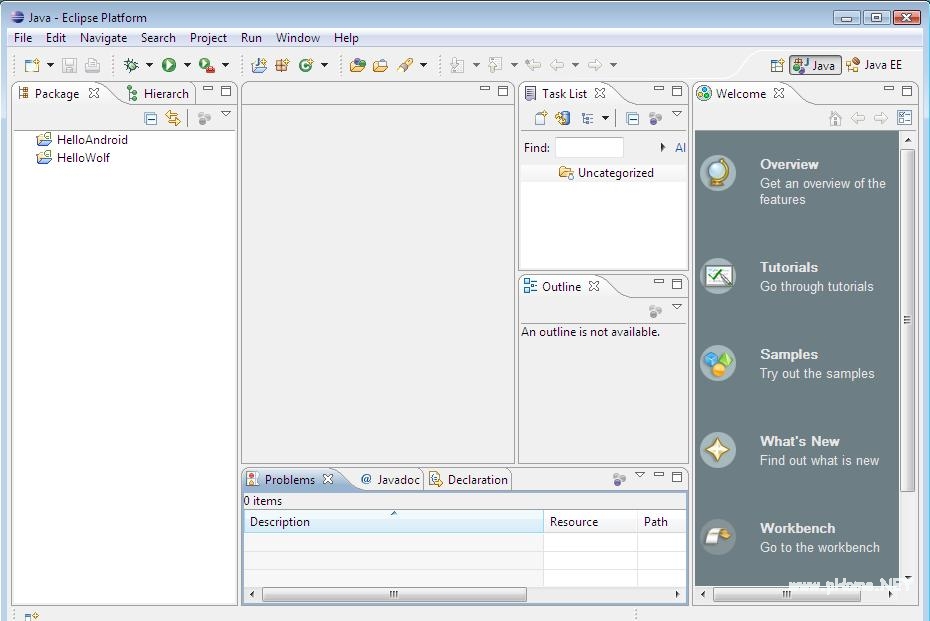Click the New Java Class icon

click(306, 65)
